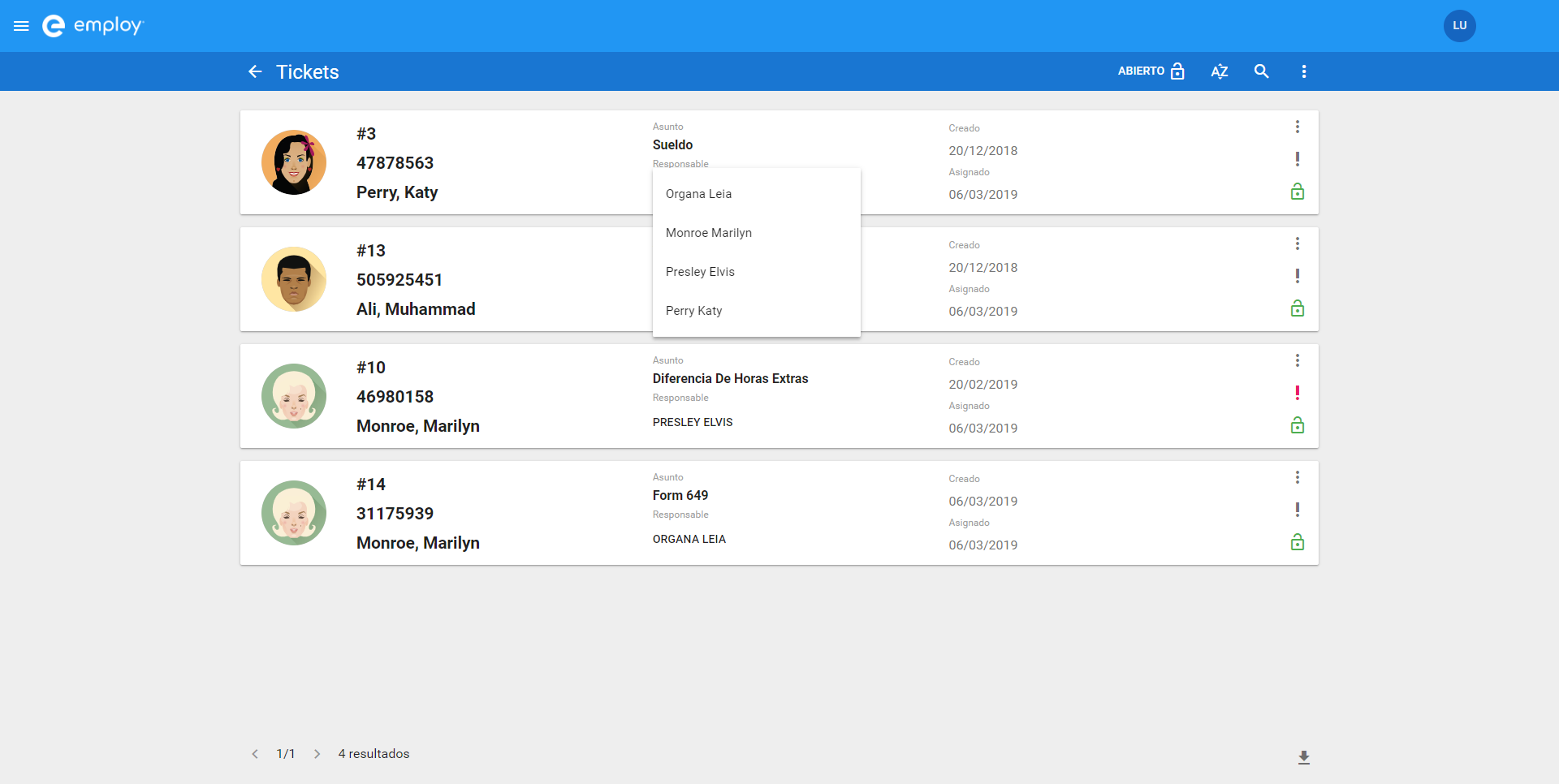Open the LU user avatar menu
Image resolution: width=1559 pixels, height=784 pixels.
pos(1459,26)
